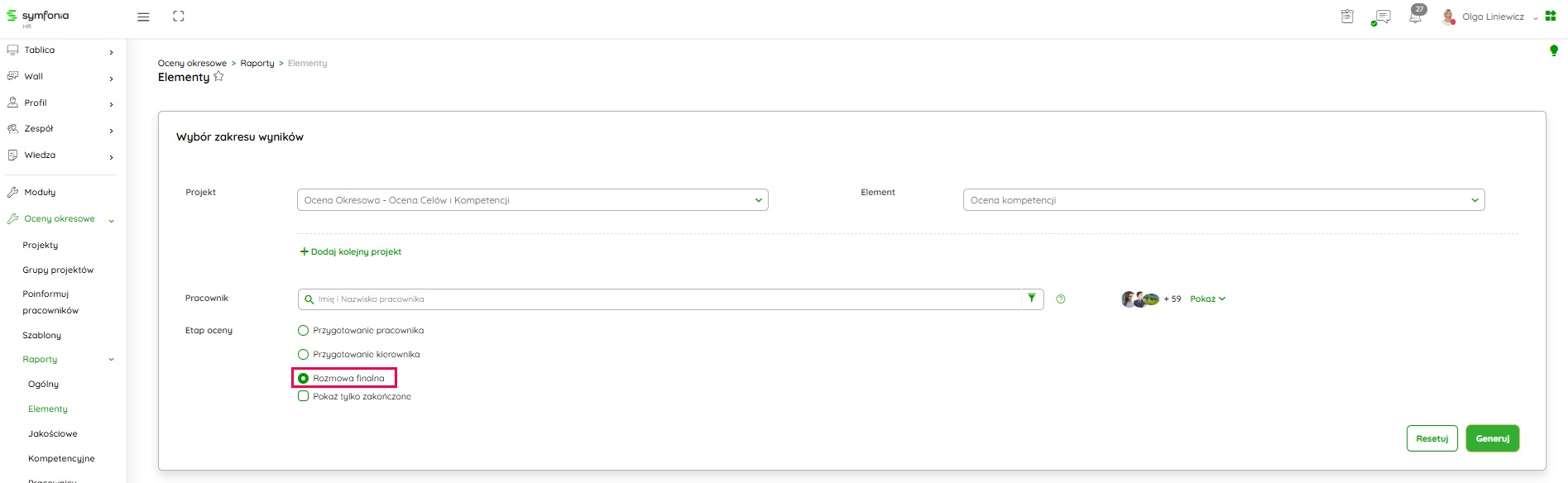Open the Projekt dropdown
Viewport: 1568px width, 483px height.
(532, 200)
